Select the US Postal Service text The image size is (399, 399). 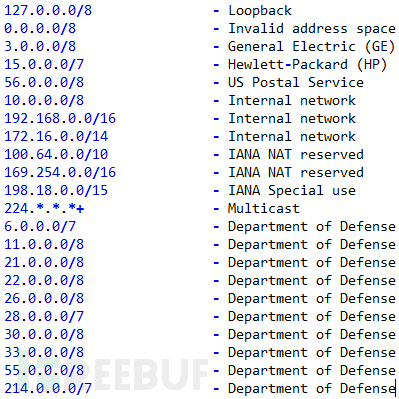tap(296, 83)
